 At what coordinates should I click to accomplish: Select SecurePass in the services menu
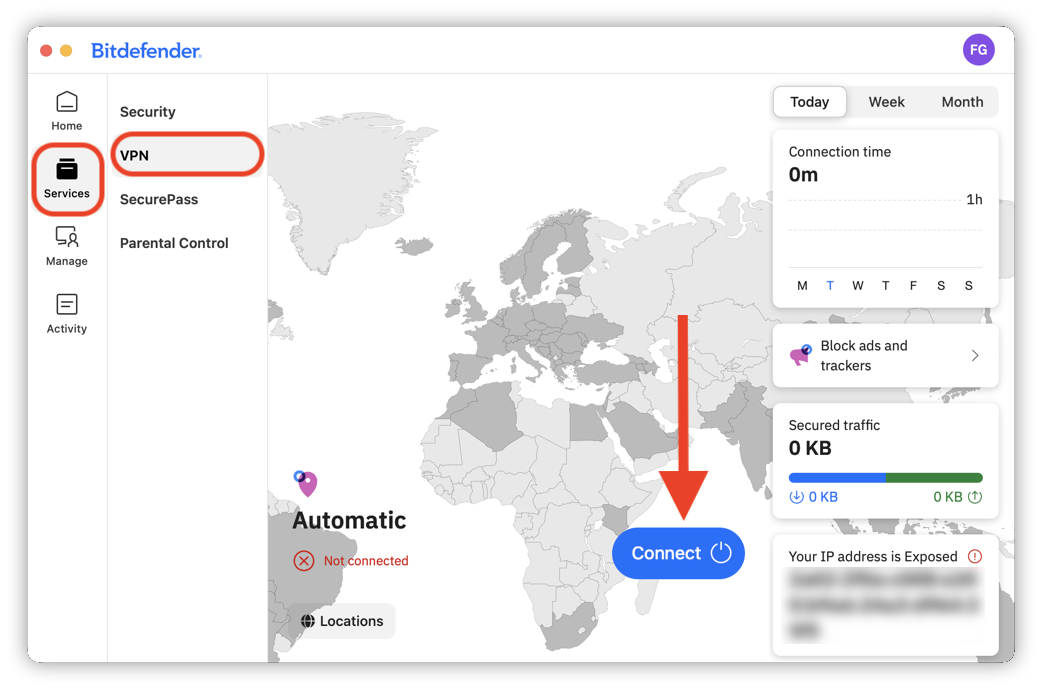click(159, 199)
